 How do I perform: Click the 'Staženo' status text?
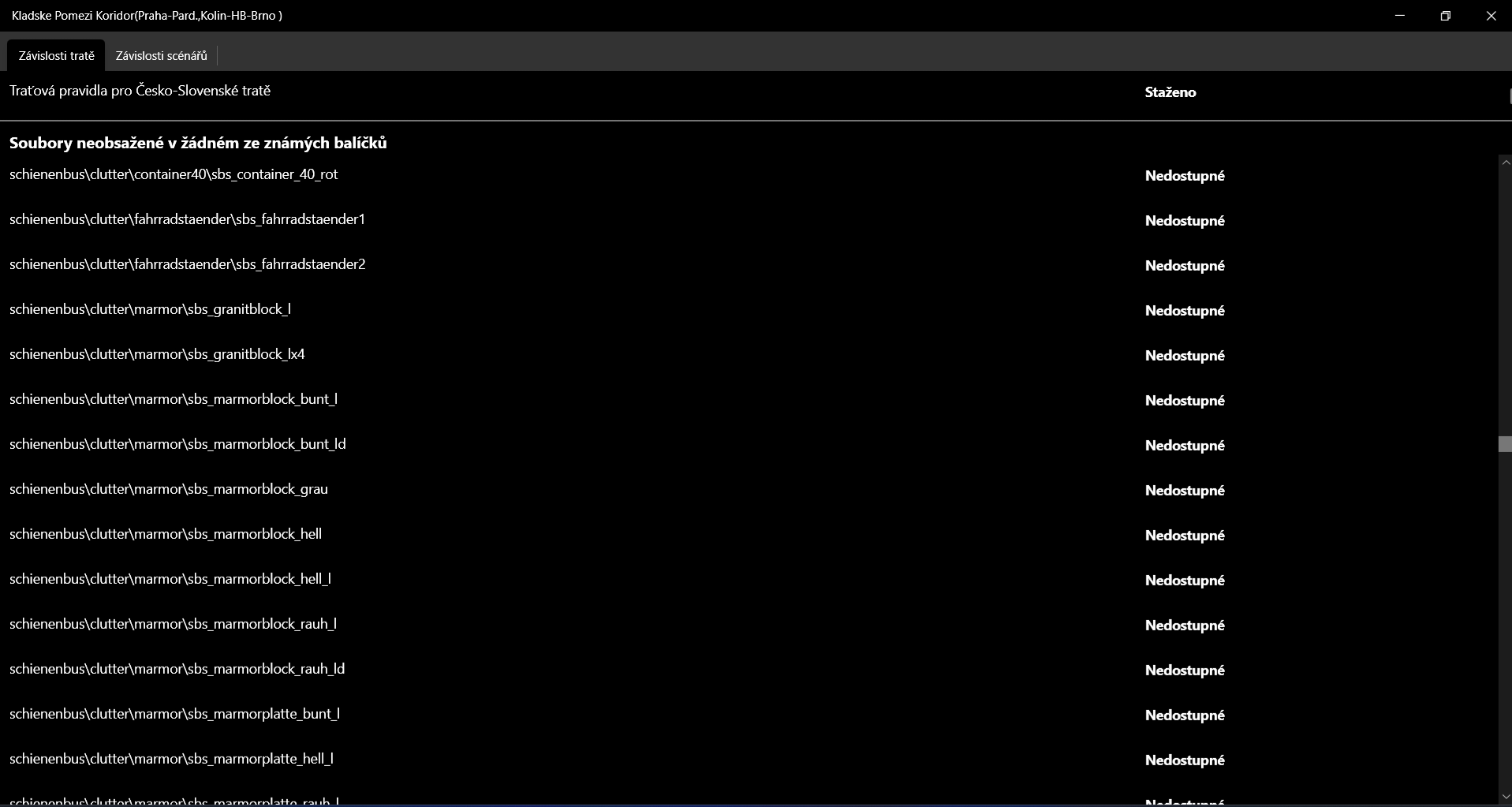[1170, 92]
